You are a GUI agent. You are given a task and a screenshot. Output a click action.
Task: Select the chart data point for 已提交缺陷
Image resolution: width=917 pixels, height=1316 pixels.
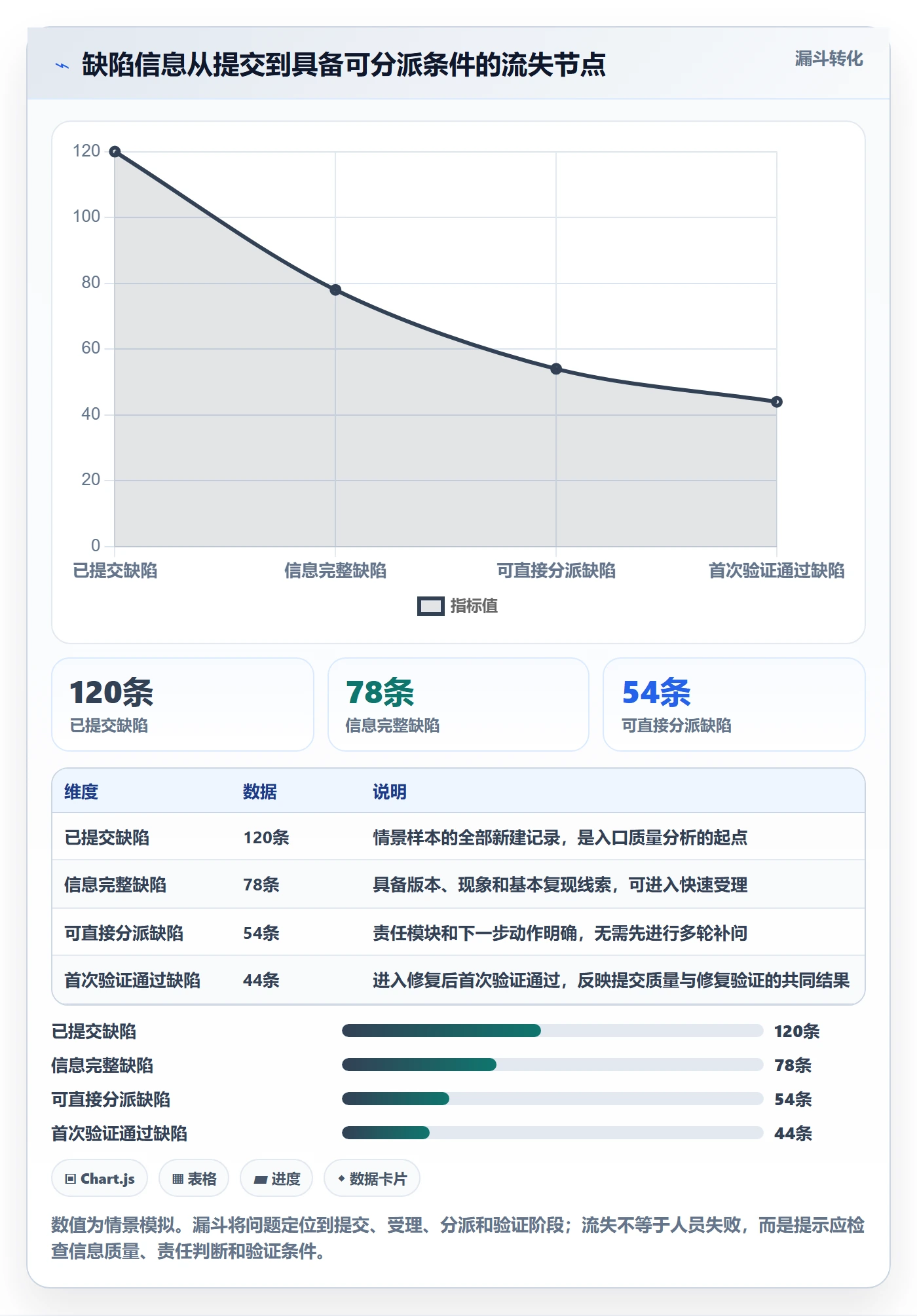point(115,152)
